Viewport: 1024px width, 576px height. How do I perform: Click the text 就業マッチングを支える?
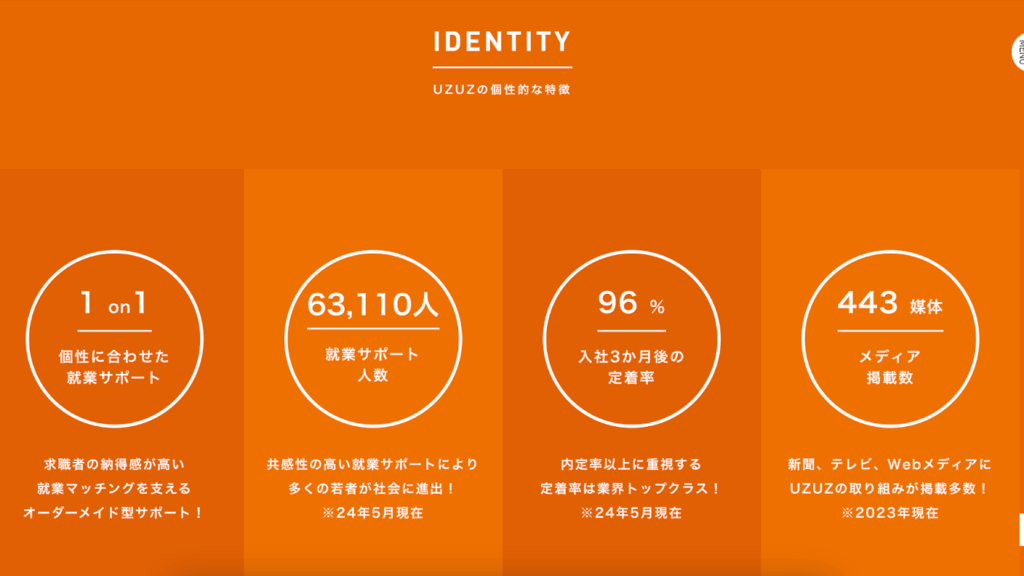click(x=114, y=488)
